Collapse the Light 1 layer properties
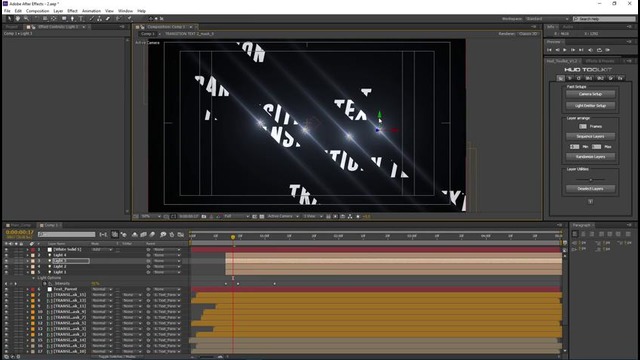 28,272
